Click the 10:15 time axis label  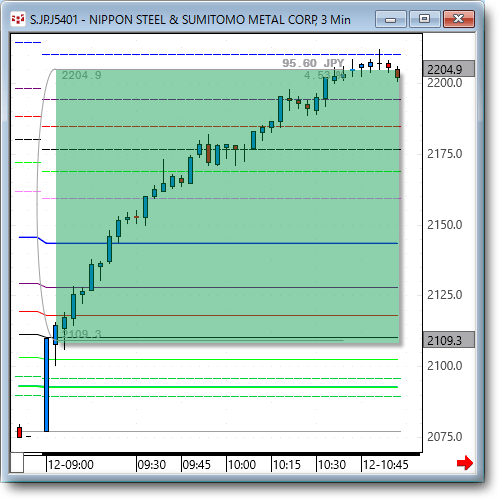coord(287,464)
